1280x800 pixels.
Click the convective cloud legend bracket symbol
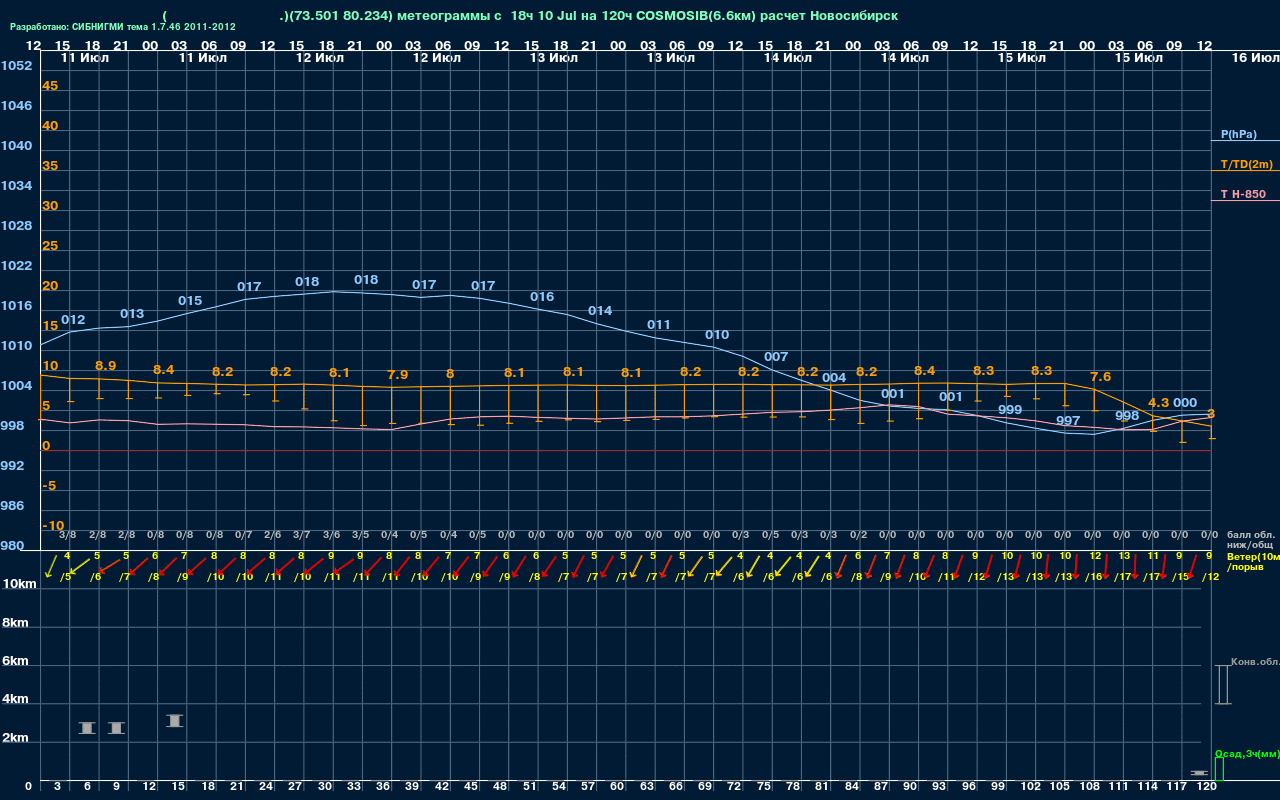1222,685
